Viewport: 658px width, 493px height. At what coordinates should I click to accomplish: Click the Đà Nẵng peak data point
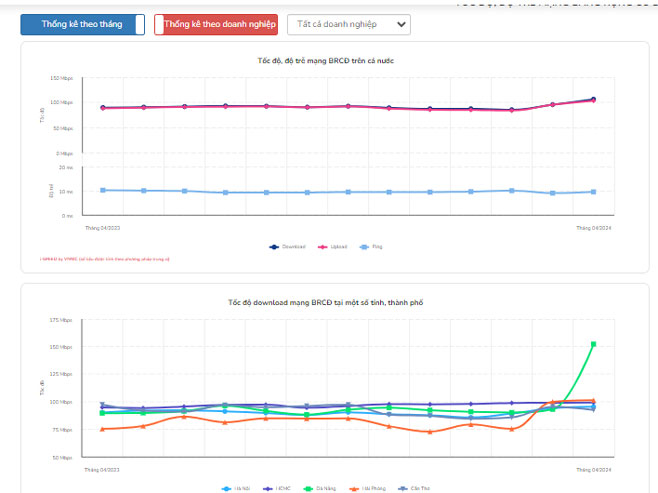click(x=593, y=344)
